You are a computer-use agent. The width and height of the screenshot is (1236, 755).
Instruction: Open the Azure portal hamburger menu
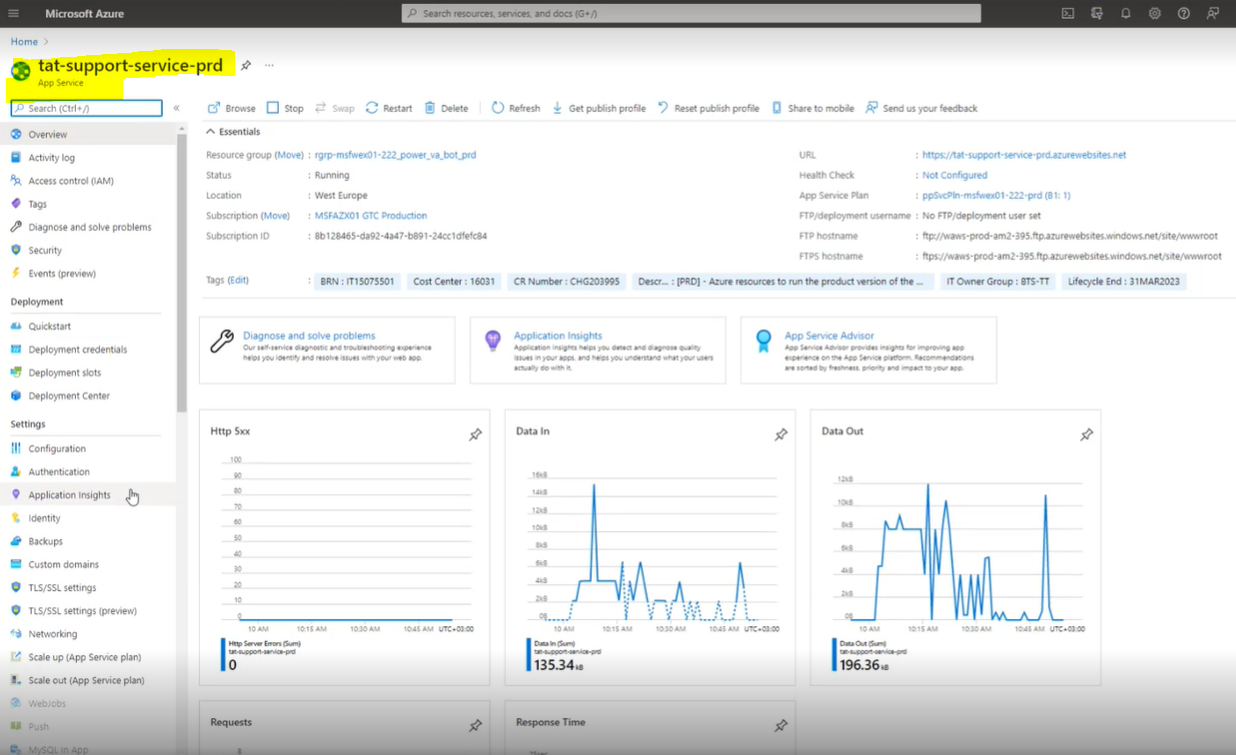(14, 13)
